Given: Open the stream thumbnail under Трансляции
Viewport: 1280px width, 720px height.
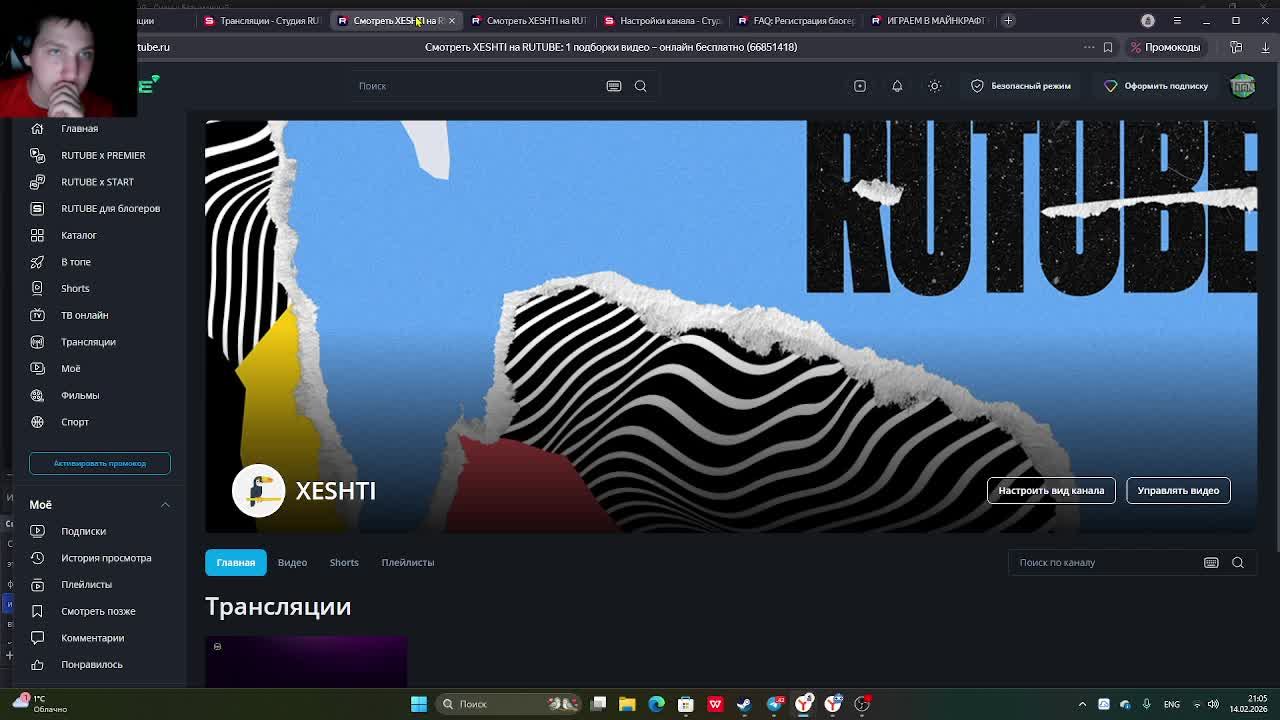Looking at the screenshot, I should tap(306, 662).
